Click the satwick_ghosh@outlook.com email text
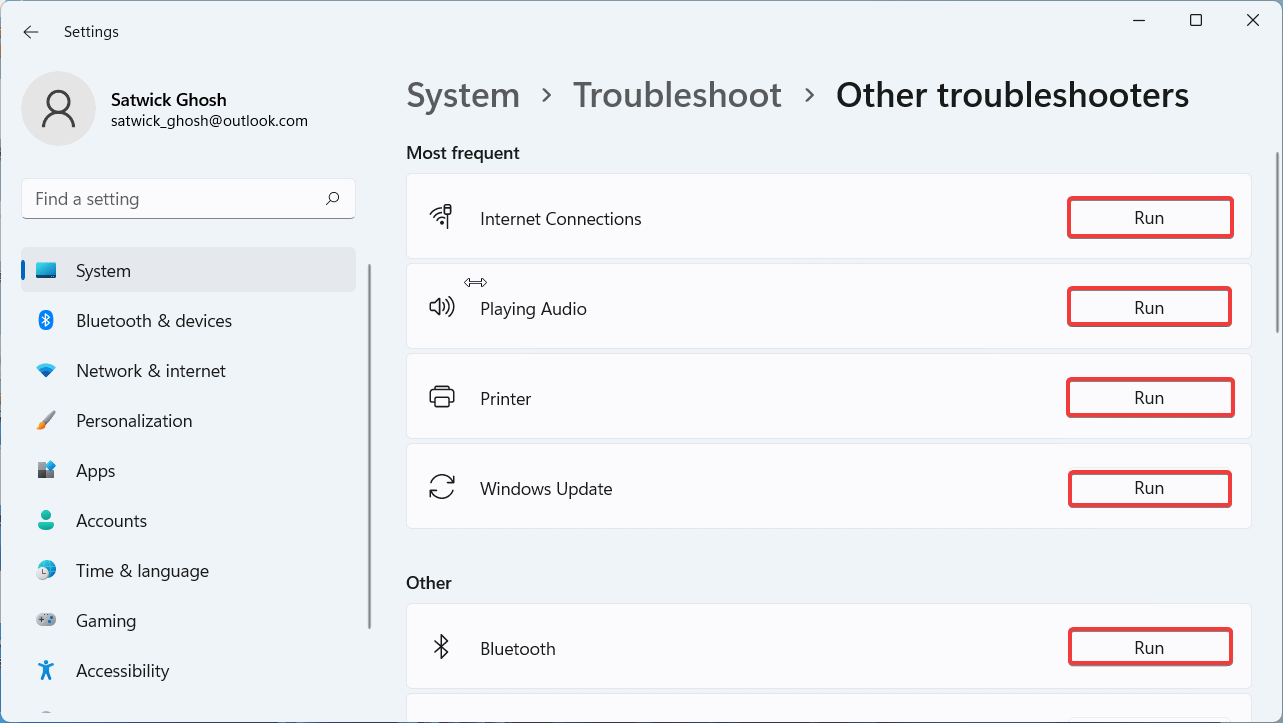 (x=209, y=121)
